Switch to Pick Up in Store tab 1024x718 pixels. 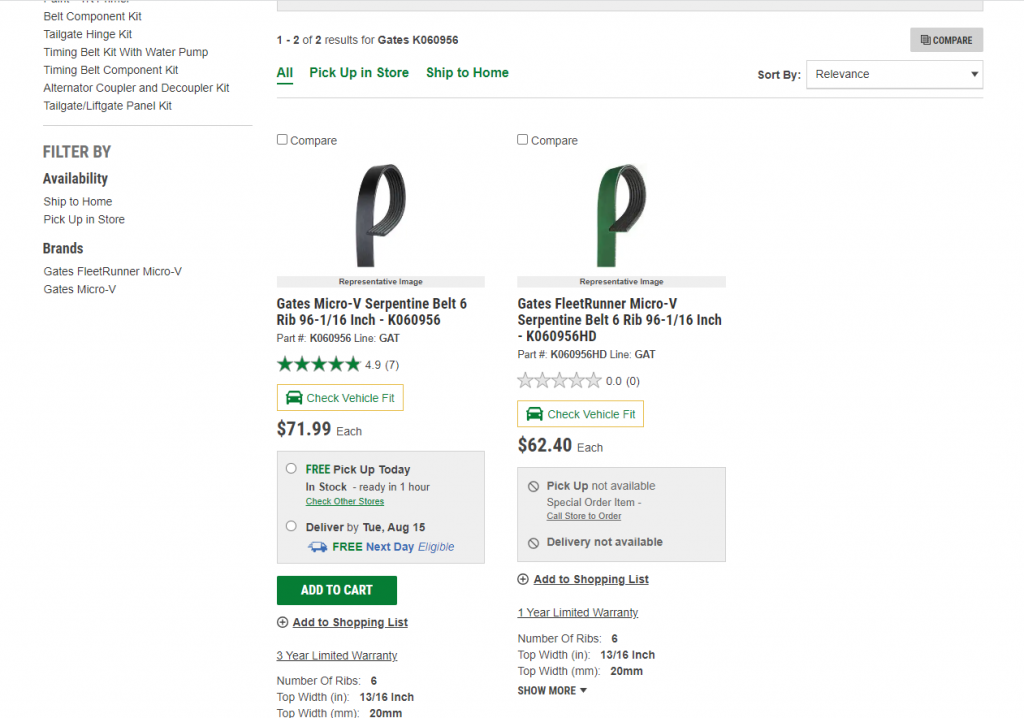[x=359, y=73]
